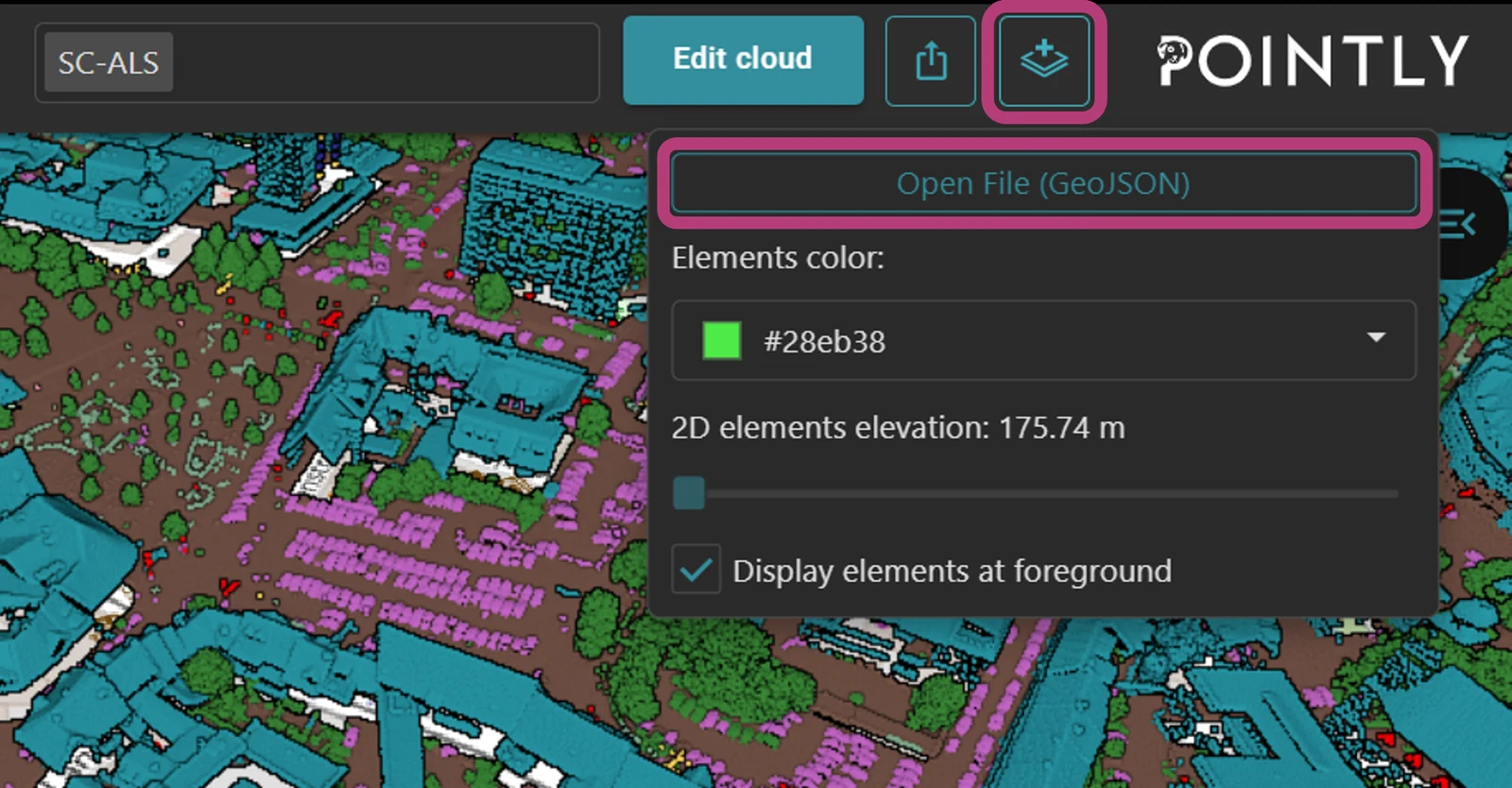Click Open File (GeoJSON) button

(x=1043, y=183)
